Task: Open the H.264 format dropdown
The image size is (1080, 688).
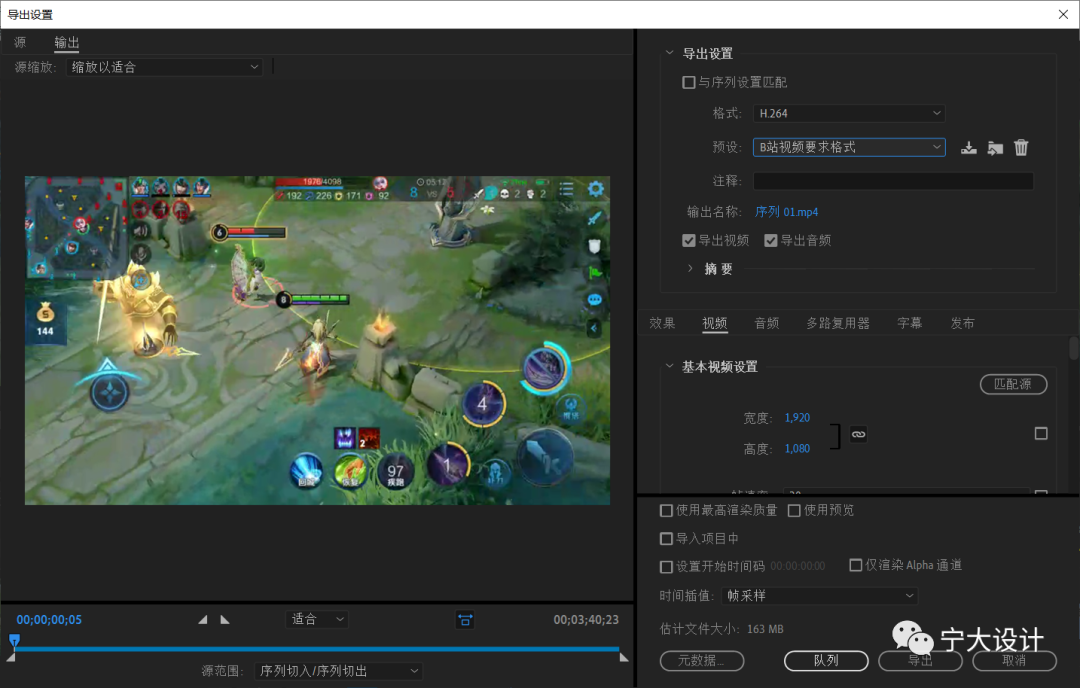Action: [x=849, y=113]
